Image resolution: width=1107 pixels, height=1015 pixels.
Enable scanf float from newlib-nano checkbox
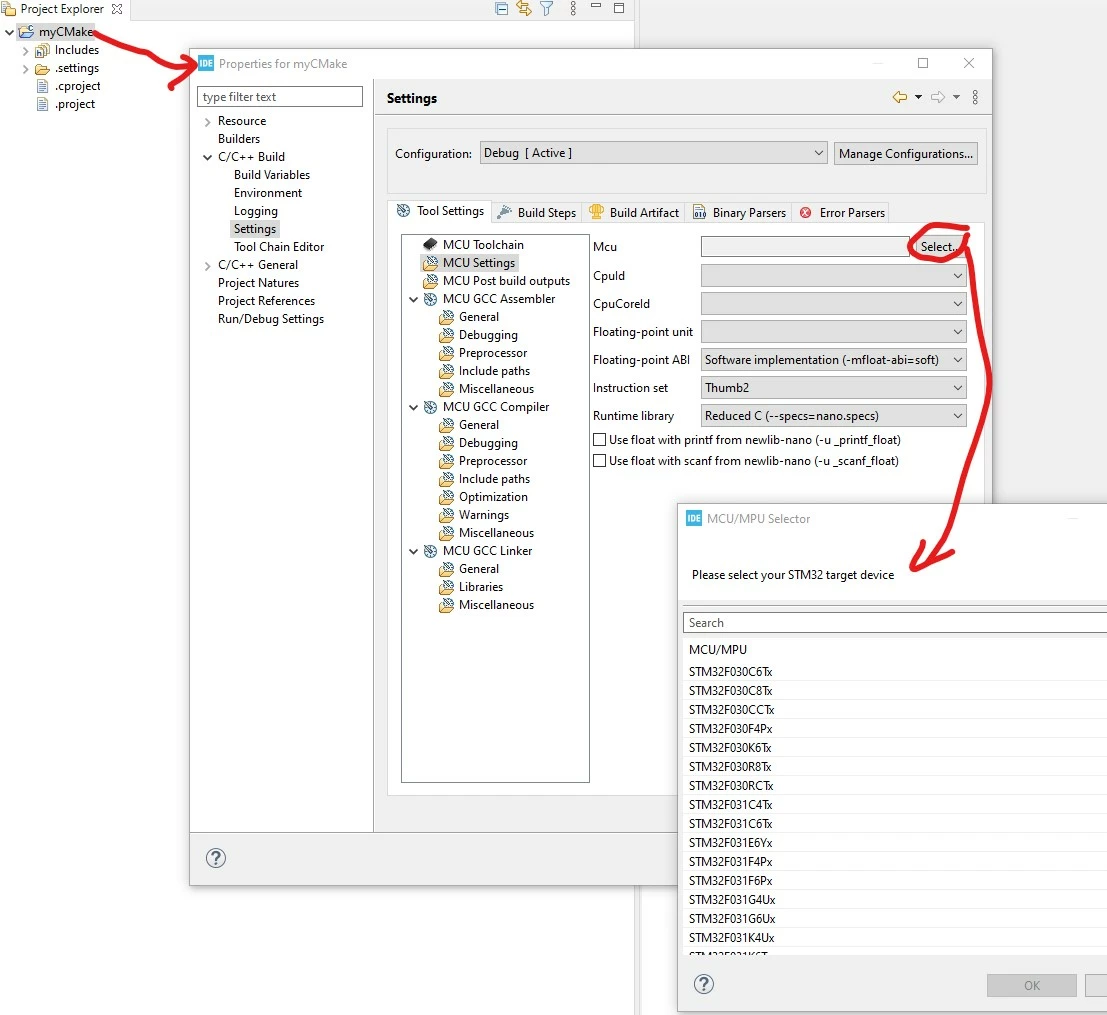coord(599,461)
